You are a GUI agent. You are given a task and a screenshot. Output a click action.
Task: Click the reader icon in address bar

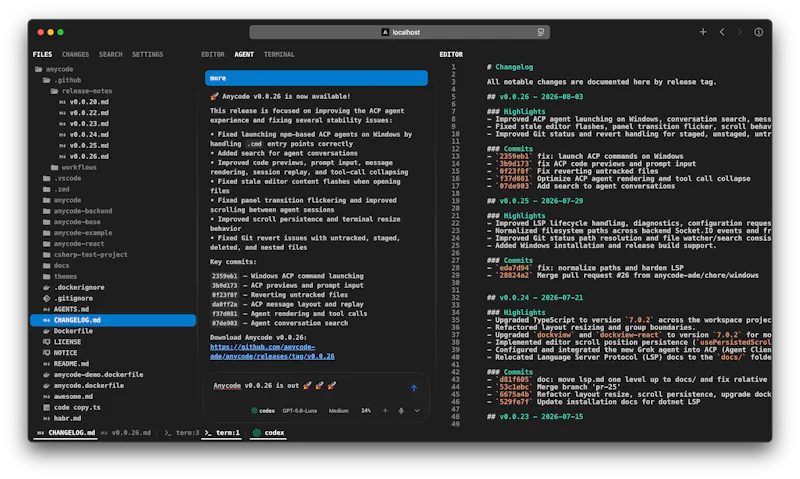coord(540,32)
